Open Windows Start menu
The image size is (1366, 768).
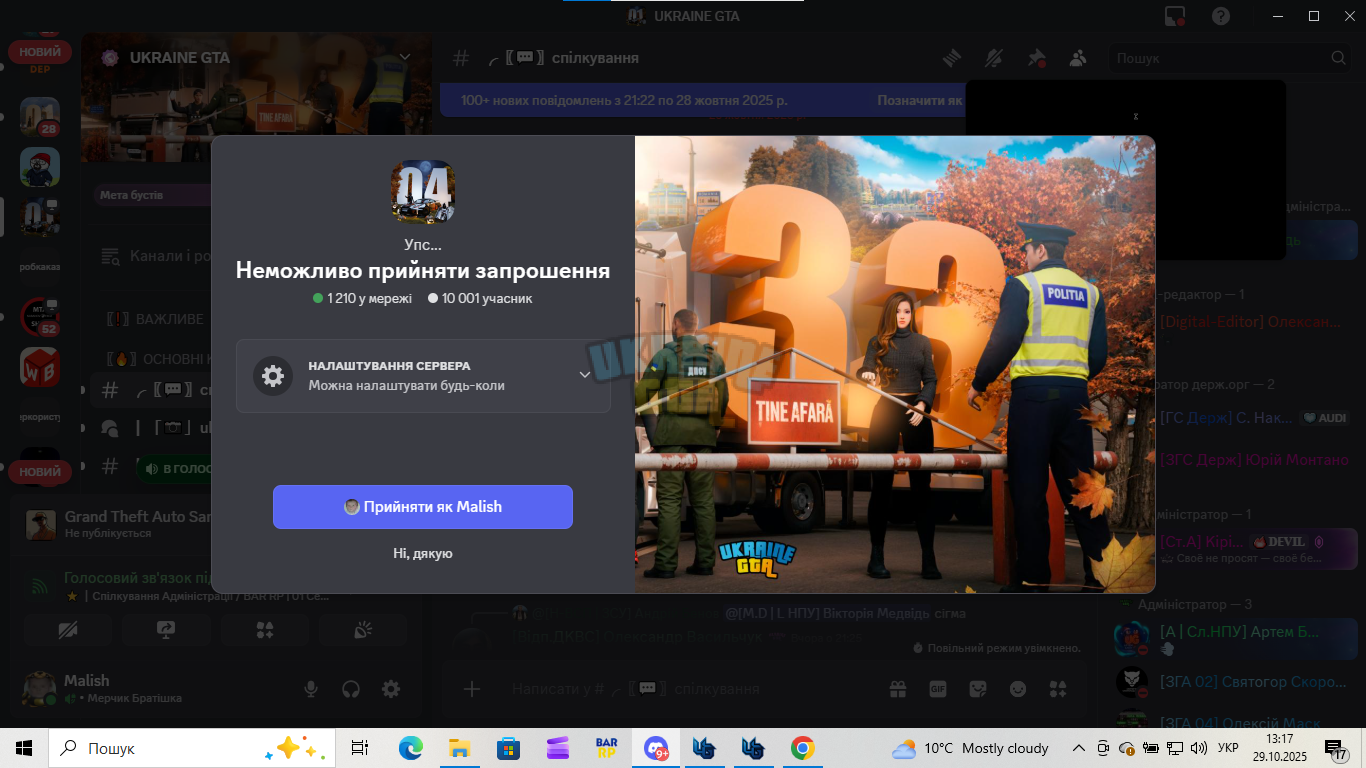24,748
